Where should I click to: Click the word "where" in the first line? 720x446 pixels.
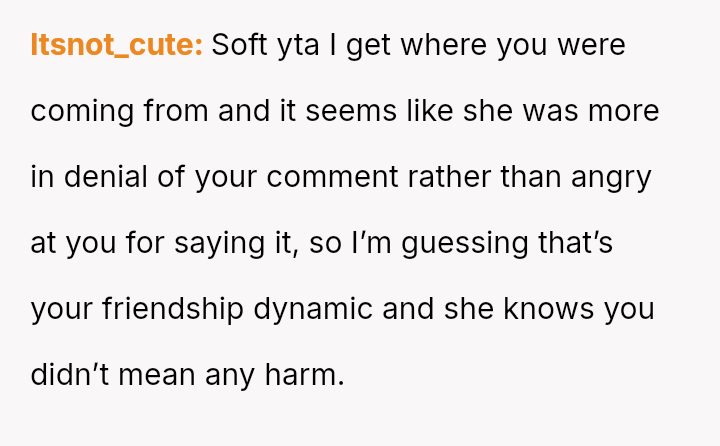[x=444, y=45]
